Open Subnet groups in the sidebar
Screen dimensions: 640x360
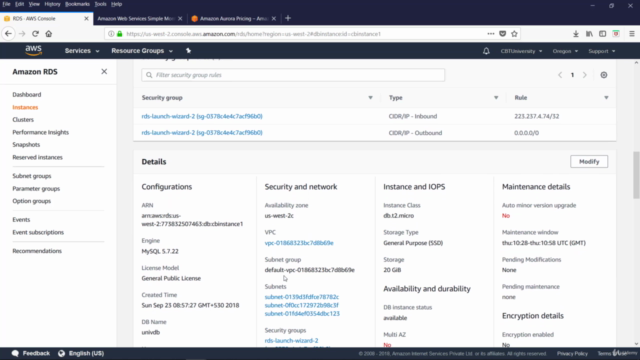pos(31,176)
